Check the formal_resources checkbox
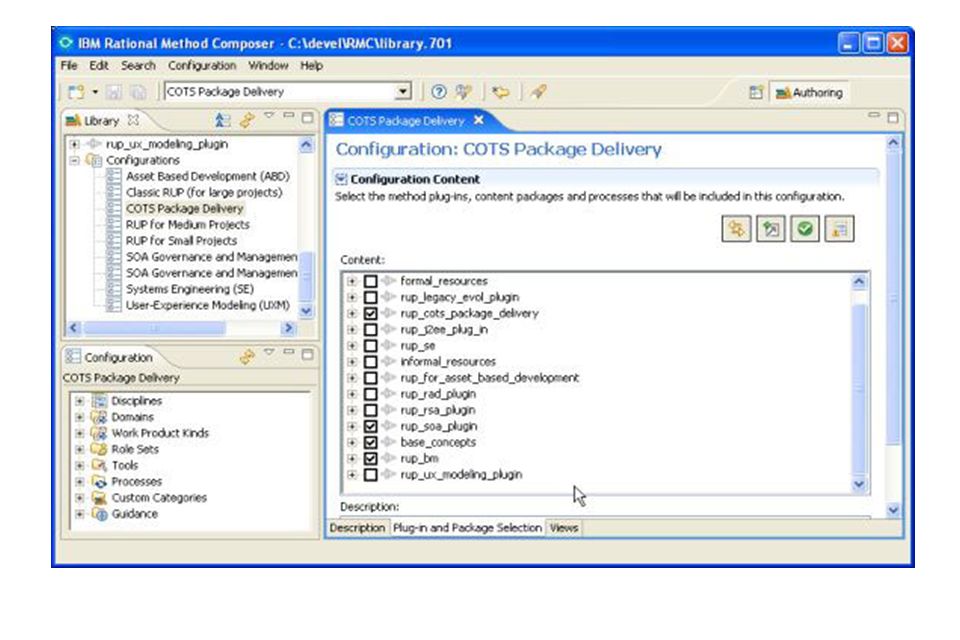Image resolution: width=960 pixels, height=640 pixels. [370, 281]
